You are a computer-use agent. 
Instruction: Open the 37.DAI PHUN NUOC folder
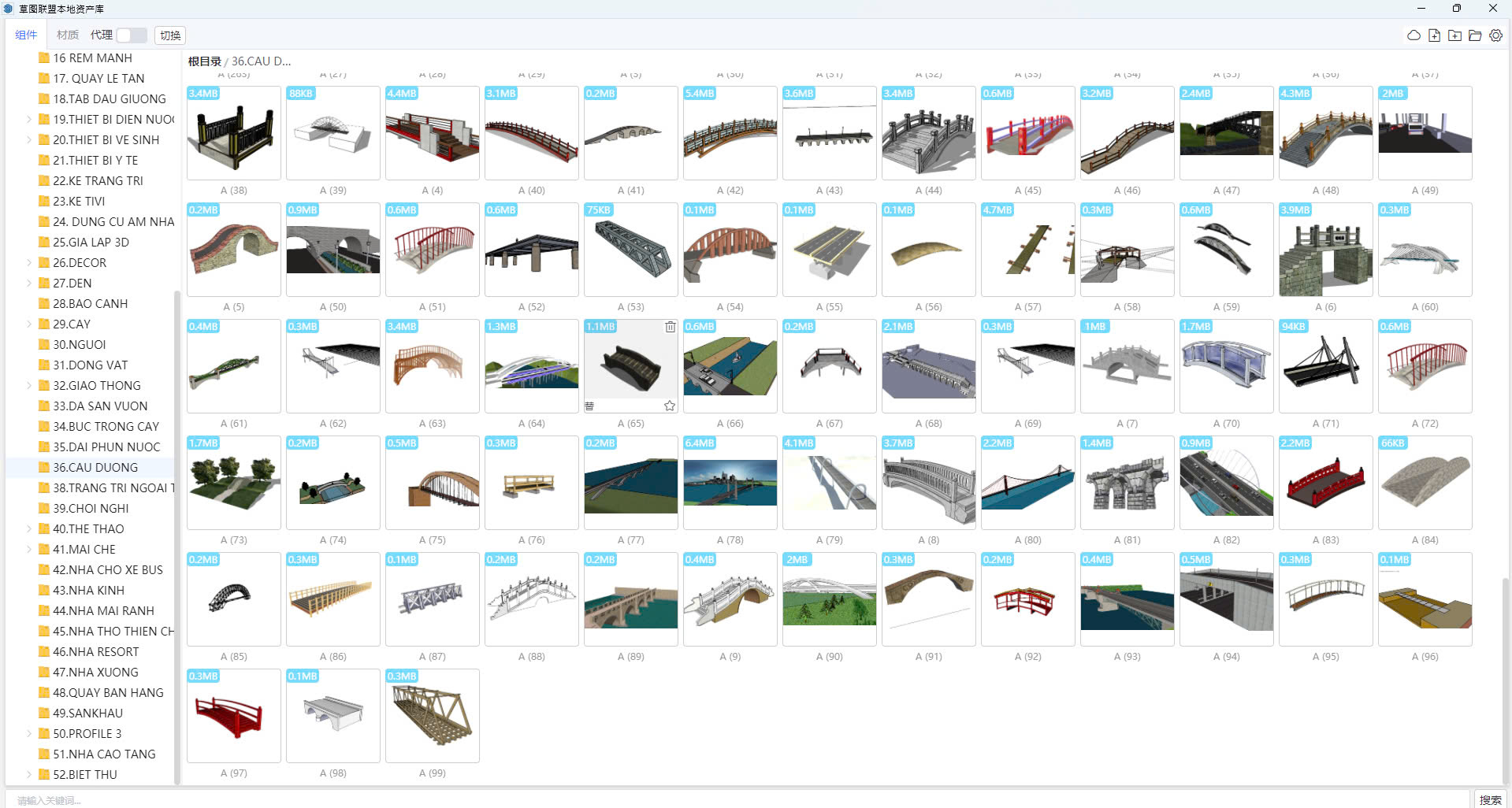click(x=106, y=447)
